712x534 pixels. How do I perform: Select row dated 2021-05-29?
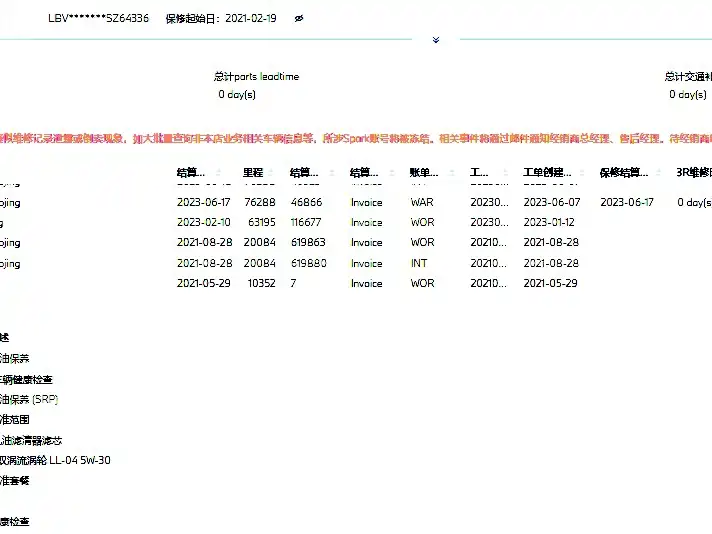(356, 283)
